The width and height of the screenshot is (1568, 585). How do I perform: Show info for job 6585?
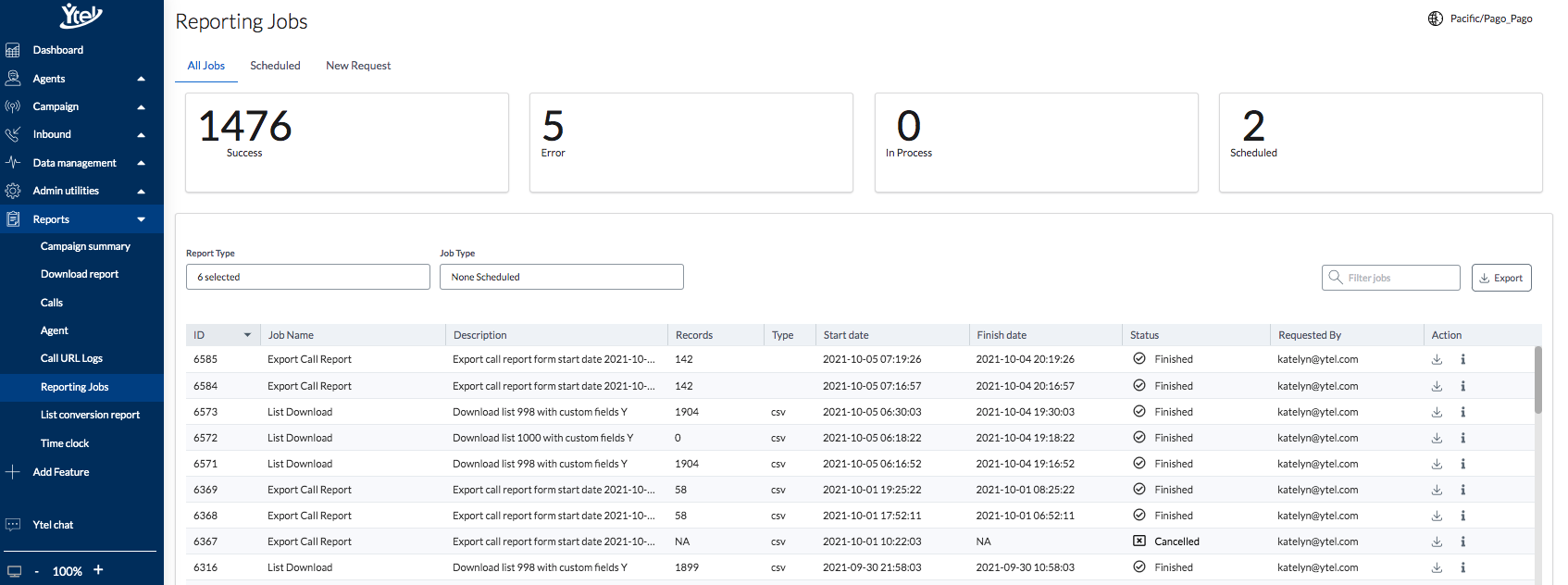(x=1463, y=359)
